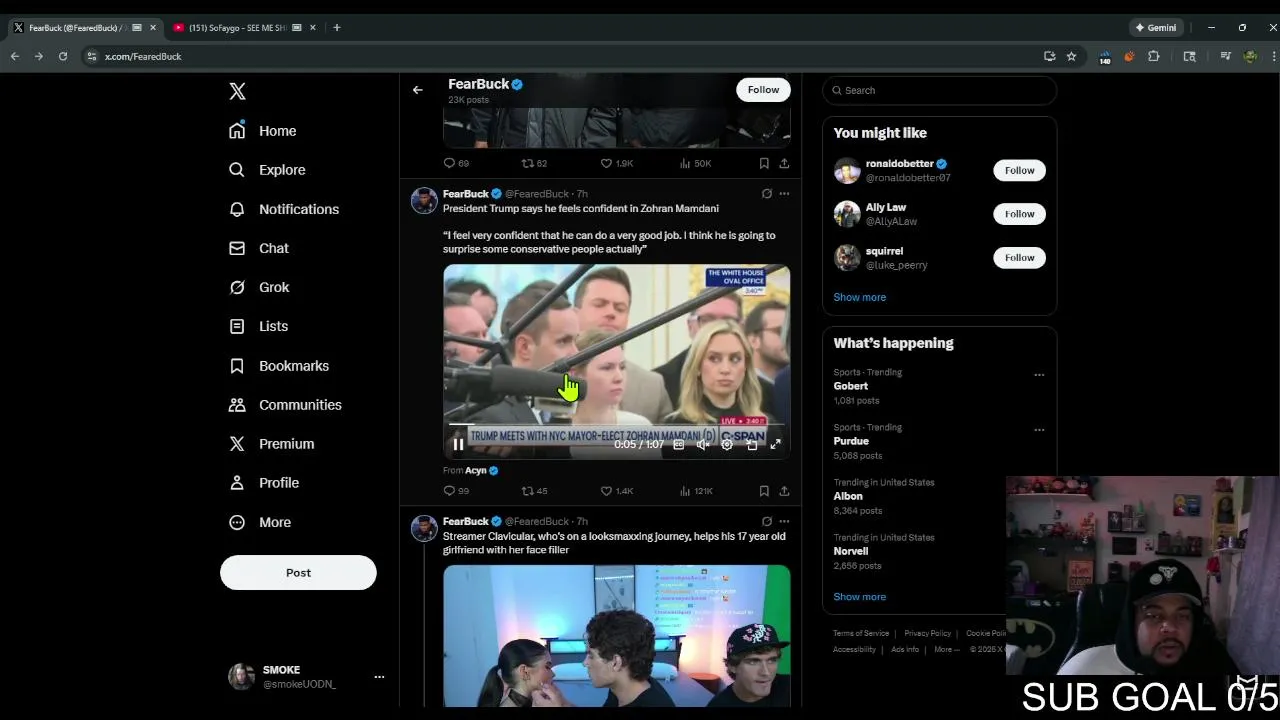
Task: Open Chat in sidebar
Action: click(x=259, y=248)
